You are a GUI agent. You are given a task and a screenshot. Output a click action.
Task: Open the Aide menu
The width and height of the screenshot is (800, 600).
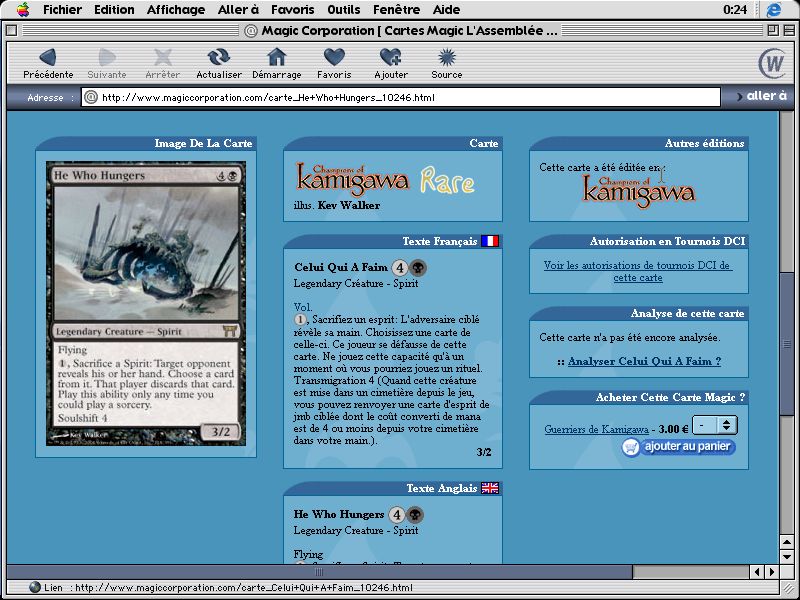click(x=446, y=9)
